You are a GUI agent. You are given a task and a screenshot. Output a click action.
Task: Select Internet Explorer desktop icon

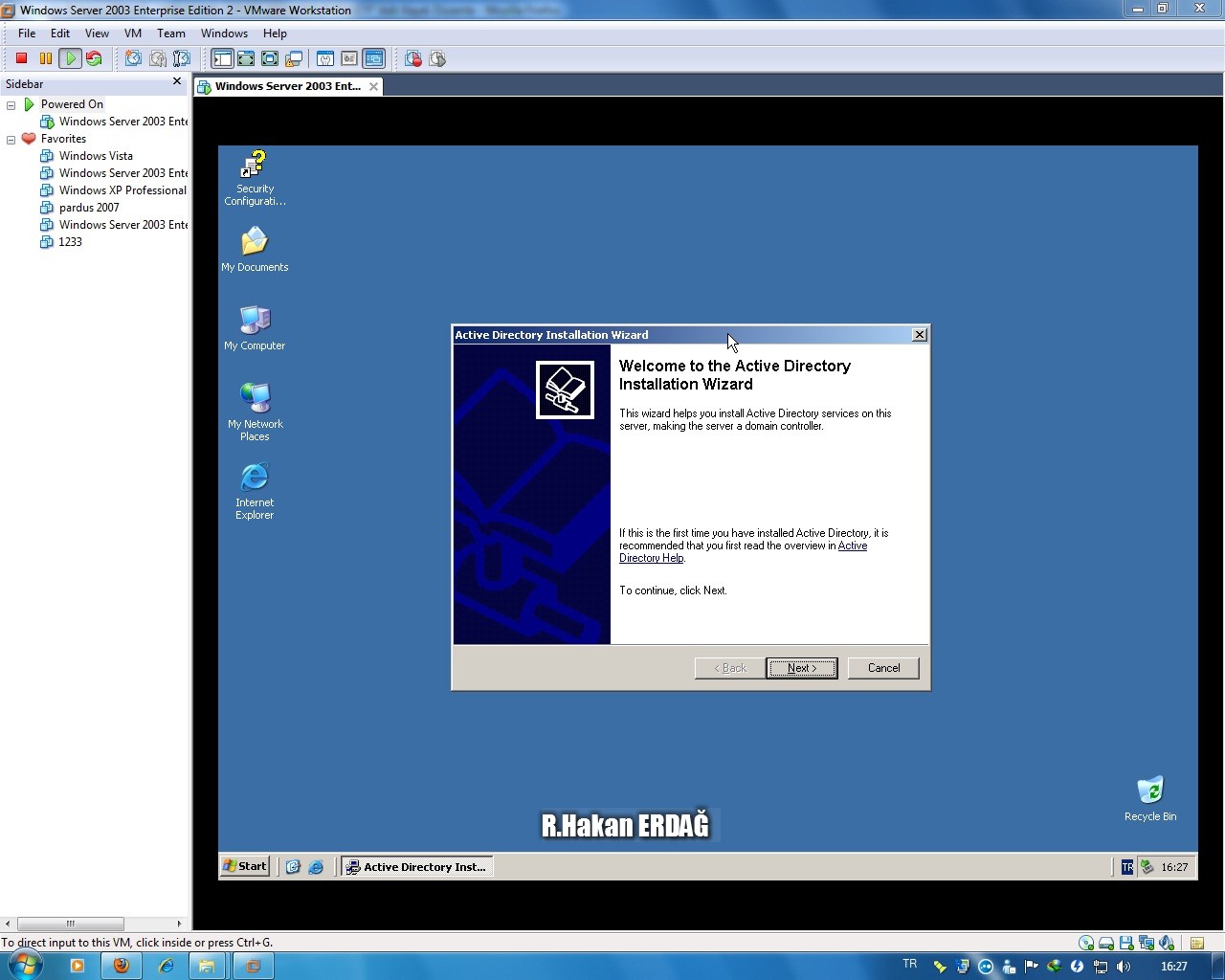click(255, 491)
